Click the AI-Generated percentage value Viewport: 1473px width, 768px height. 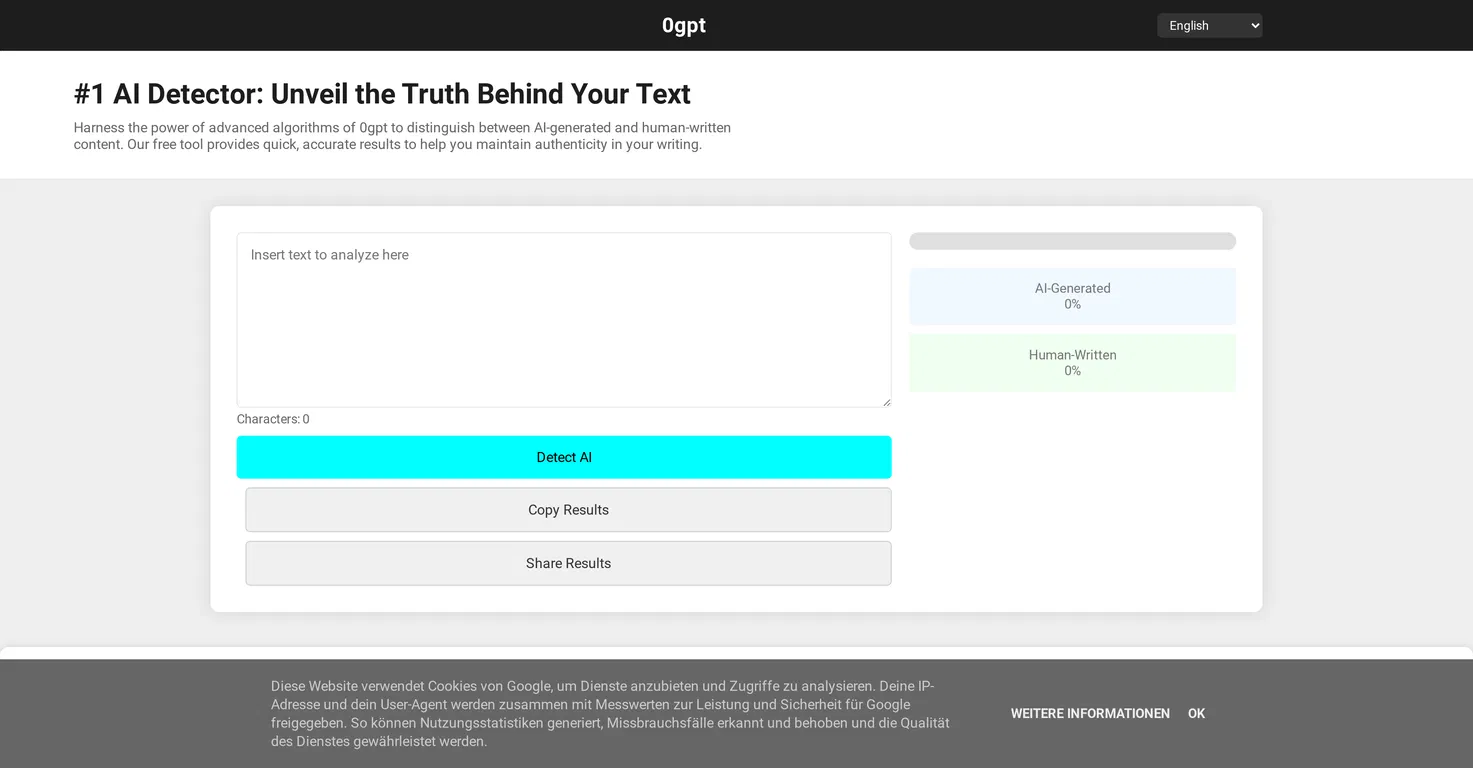[x=1072, y=304]
